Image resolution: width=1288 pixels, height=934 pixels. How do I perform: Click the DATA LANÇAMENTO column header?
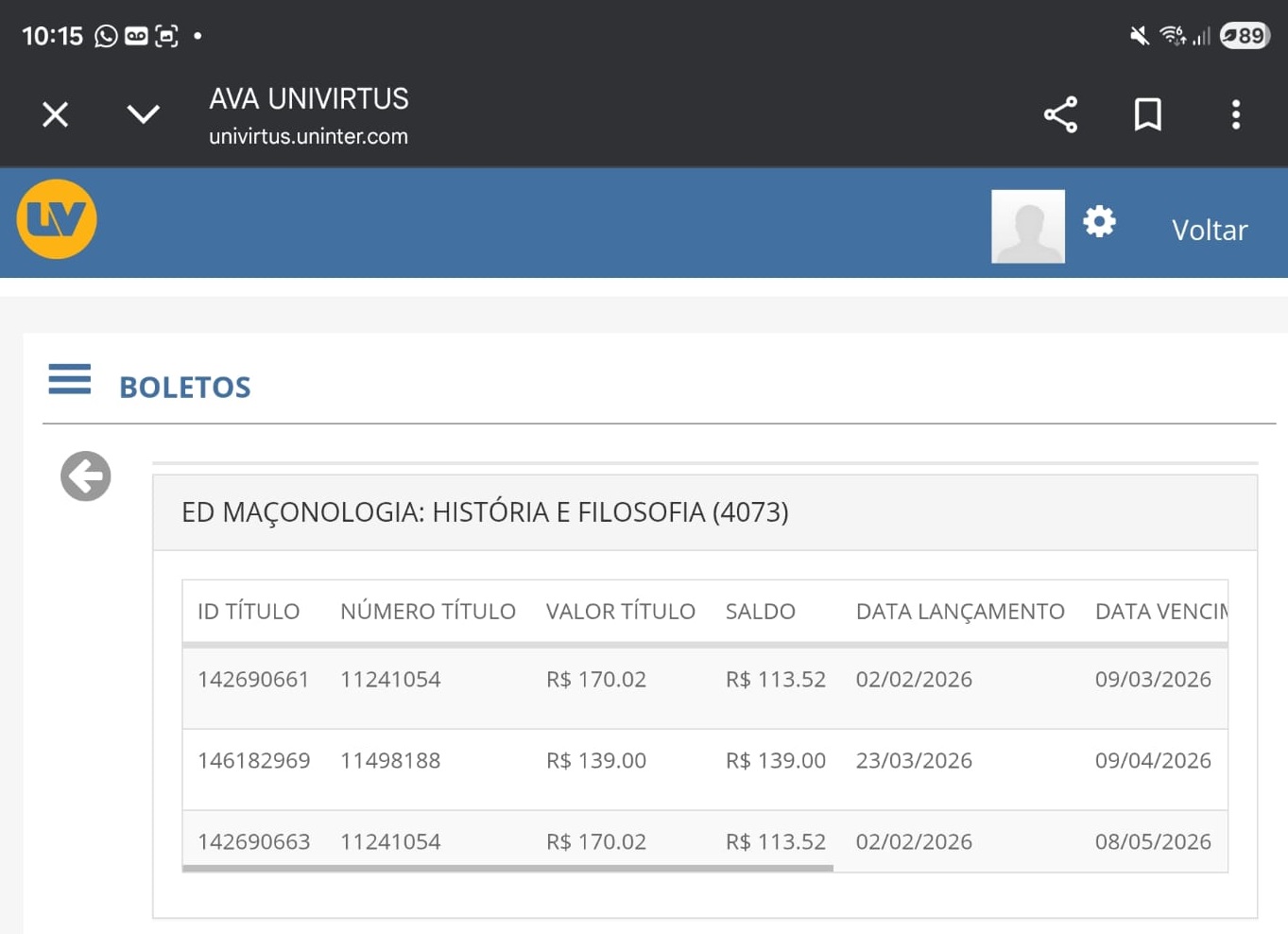(959, 612)
